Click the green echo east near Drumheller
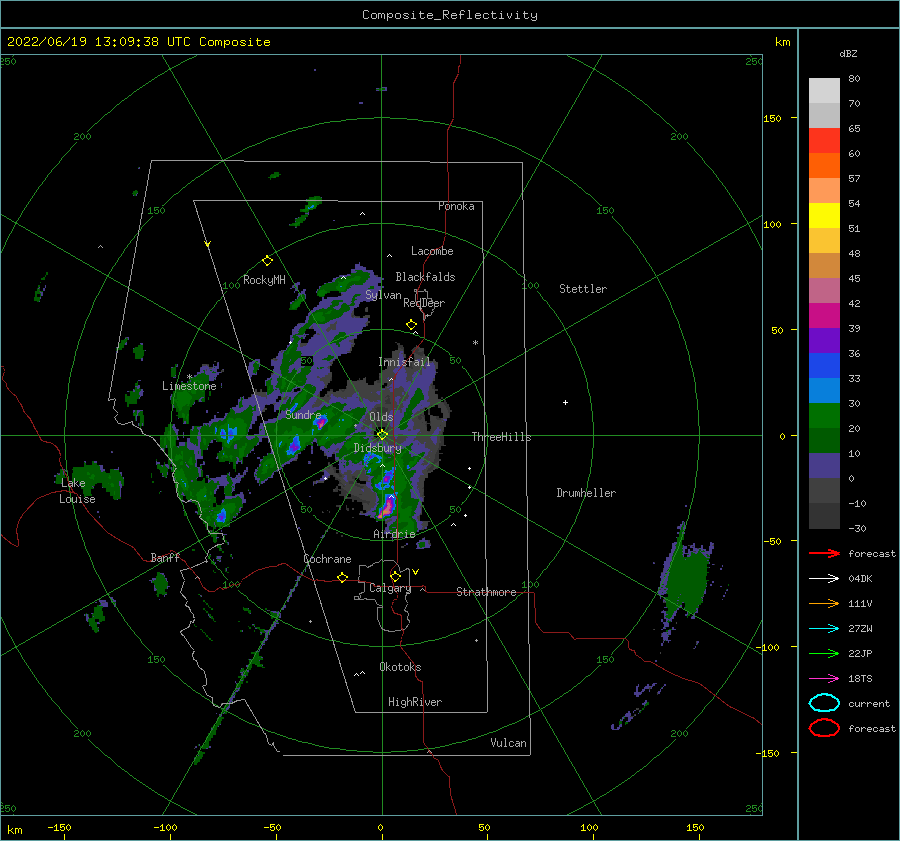Screen dimensions: 900x841 tap(686, 580)
